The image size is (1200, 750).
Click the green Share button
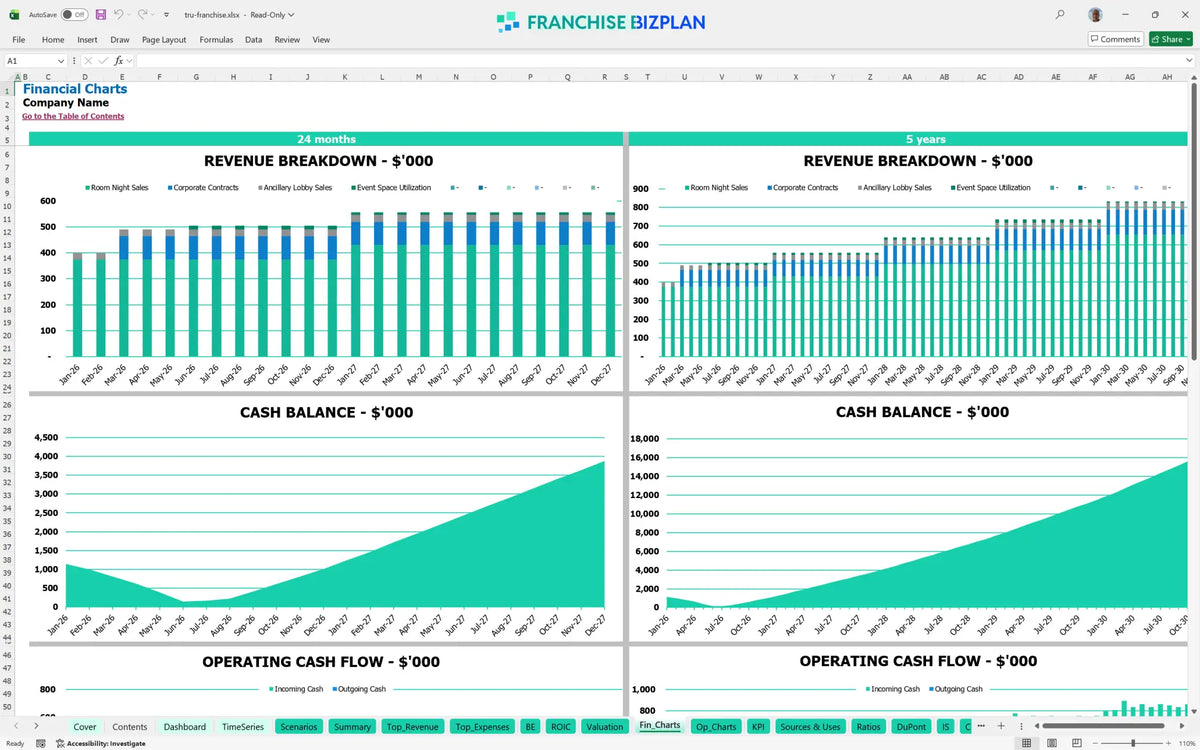click(1170, 39)
